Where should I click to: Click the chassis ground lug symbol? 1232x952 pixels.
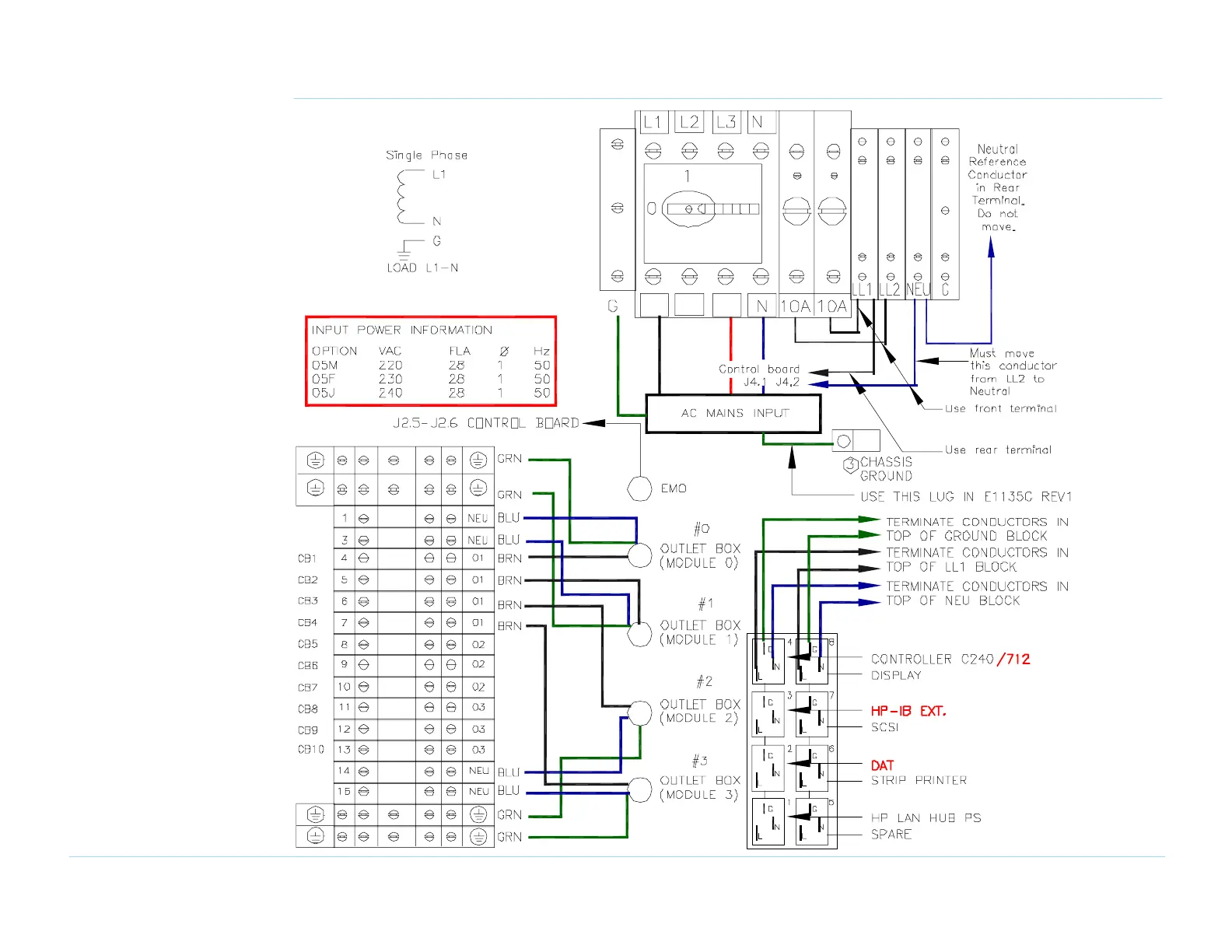tap(856, 441)
